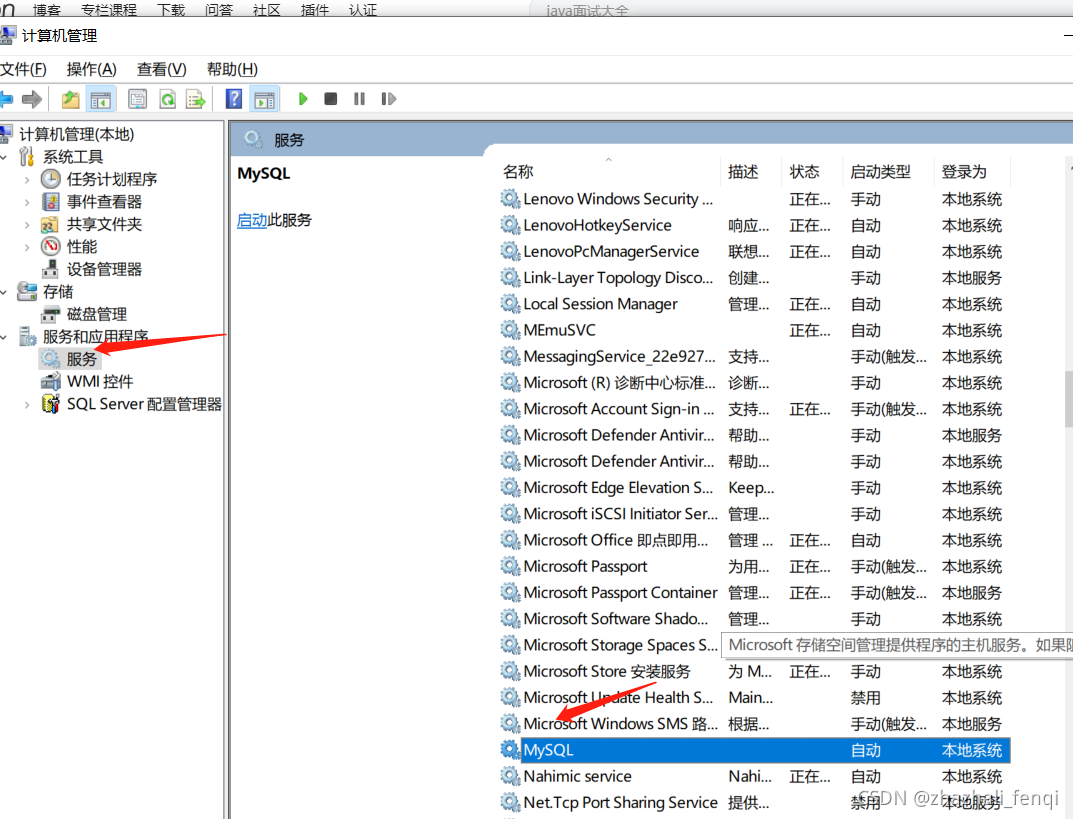1073x819 pixels.
Task: Click the services list vertical scrollbar
Action: tap(1069, 399)
